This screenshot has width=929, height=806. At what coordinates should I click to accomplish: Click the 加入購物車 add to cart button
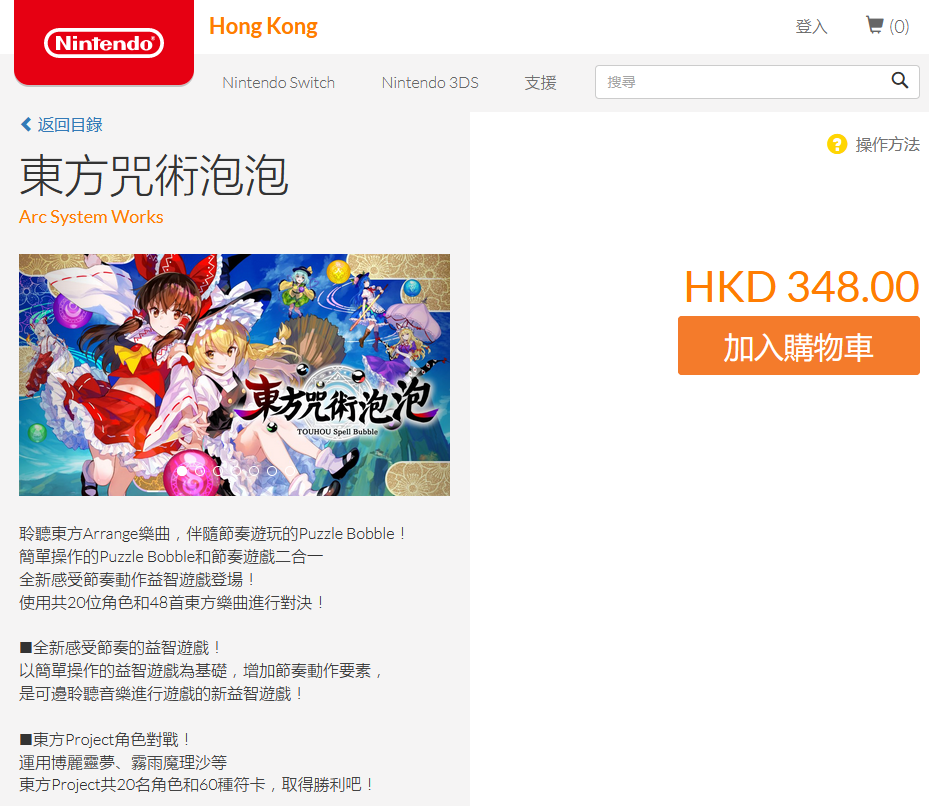point(799,346)
